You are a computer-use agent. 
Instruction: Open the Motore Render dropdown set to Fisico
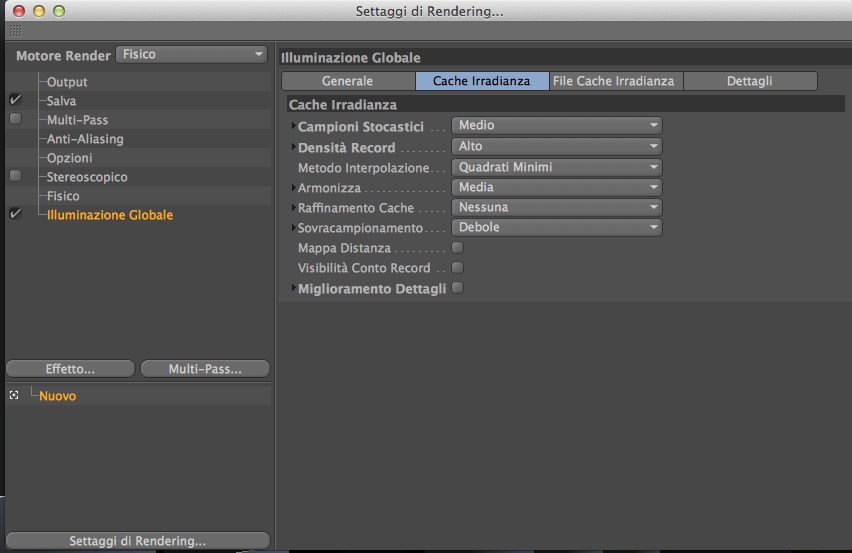tap(192, 54)
